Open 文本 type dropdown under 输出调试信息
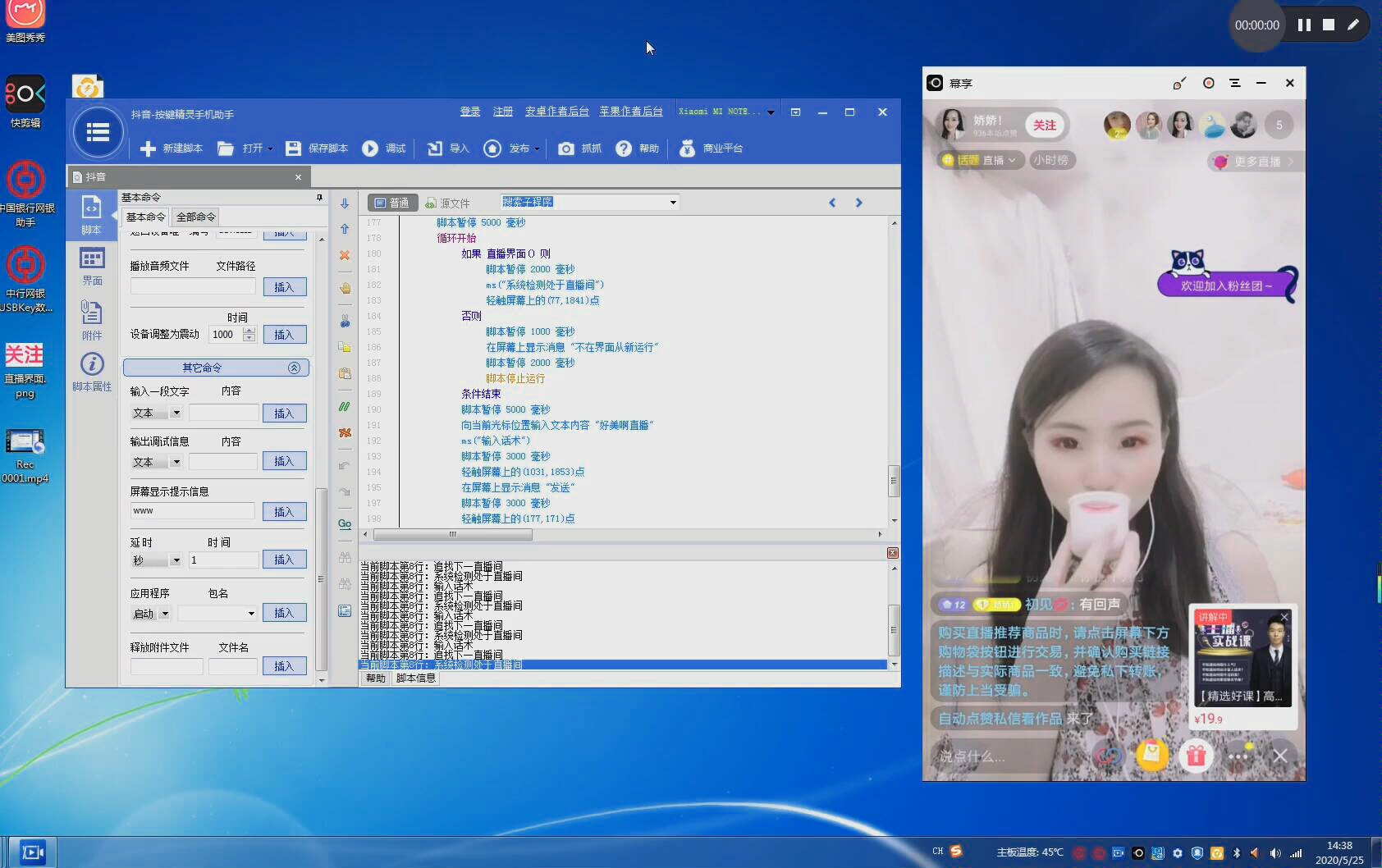Screen dimensions: 1382x868 coord(176,462)
